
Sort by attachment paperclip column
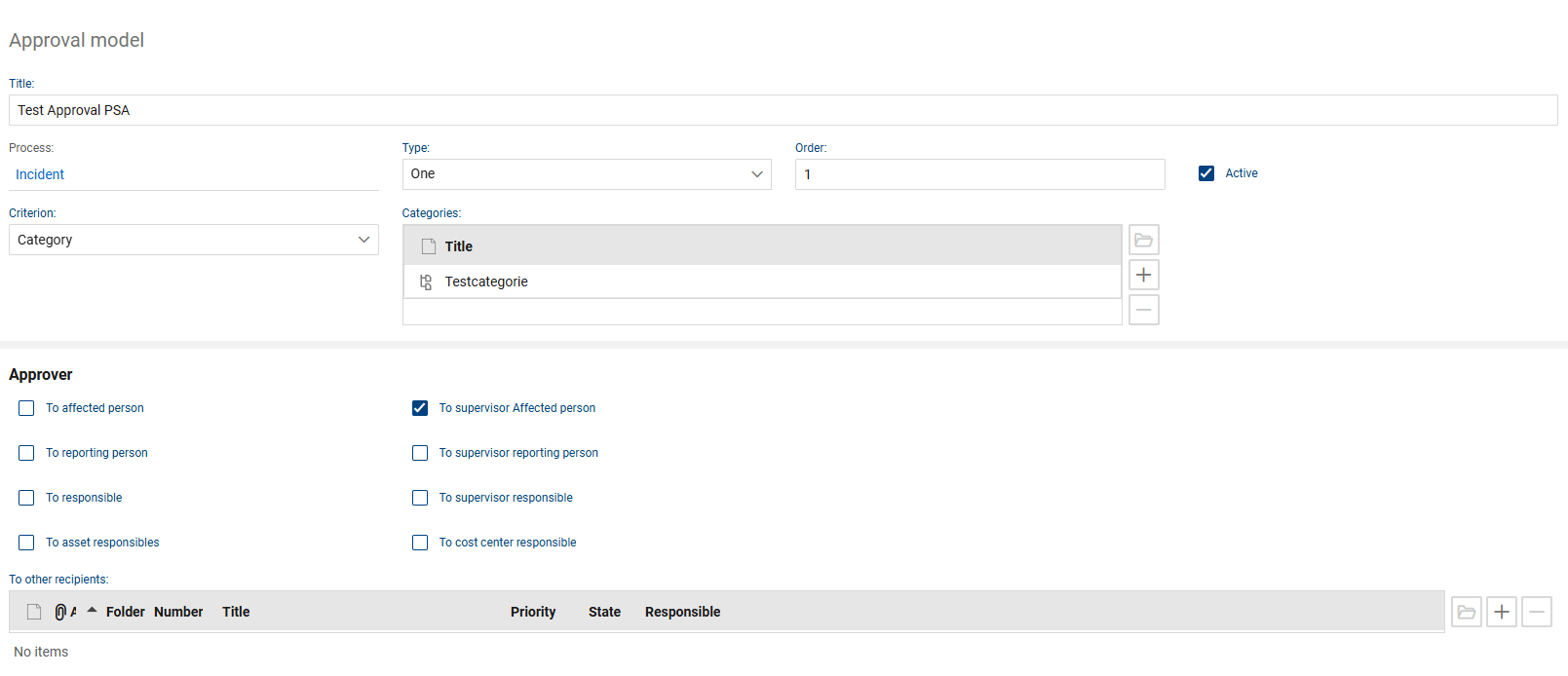coord(60,612)
